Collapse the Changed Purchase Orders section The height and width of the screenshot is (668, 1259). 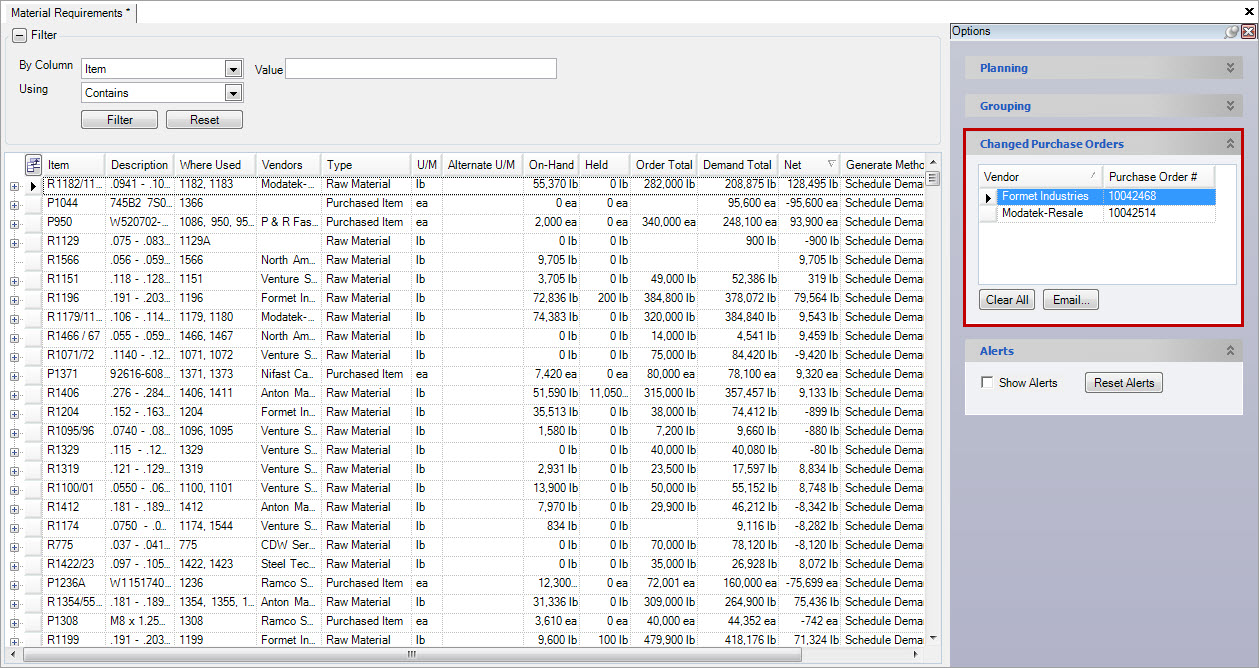[1230, 144]
